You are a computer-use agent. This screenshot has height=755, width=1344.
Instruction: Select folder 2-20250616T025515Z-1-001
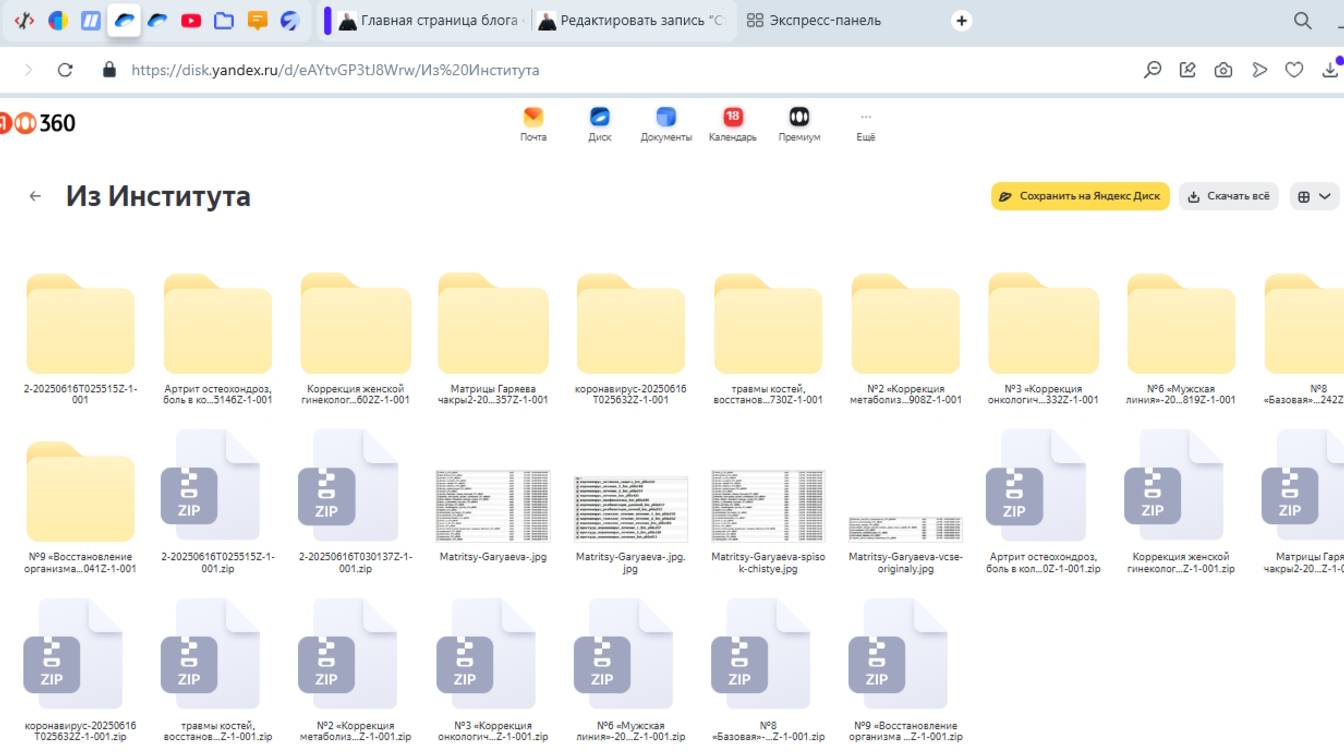(x=80, y=338)
